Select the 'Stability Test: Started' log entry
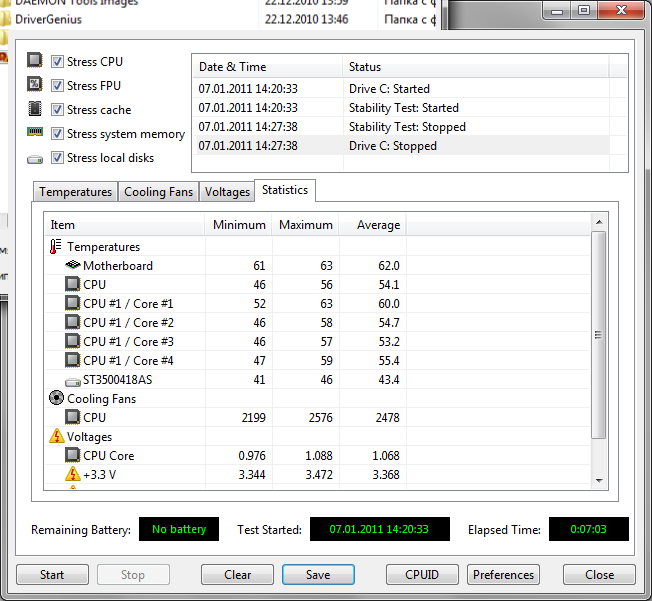This screenshot has width=652, height=601. (401, 108)
